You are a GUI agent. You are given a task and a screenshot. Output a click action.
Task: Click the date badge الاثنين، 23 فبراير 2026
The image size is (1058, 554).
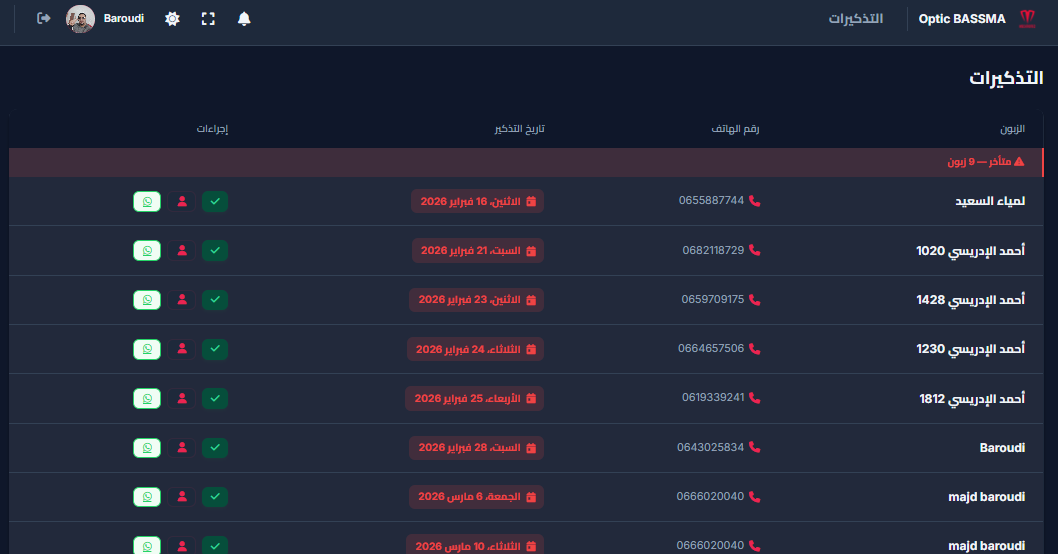[x=477, y=299]
